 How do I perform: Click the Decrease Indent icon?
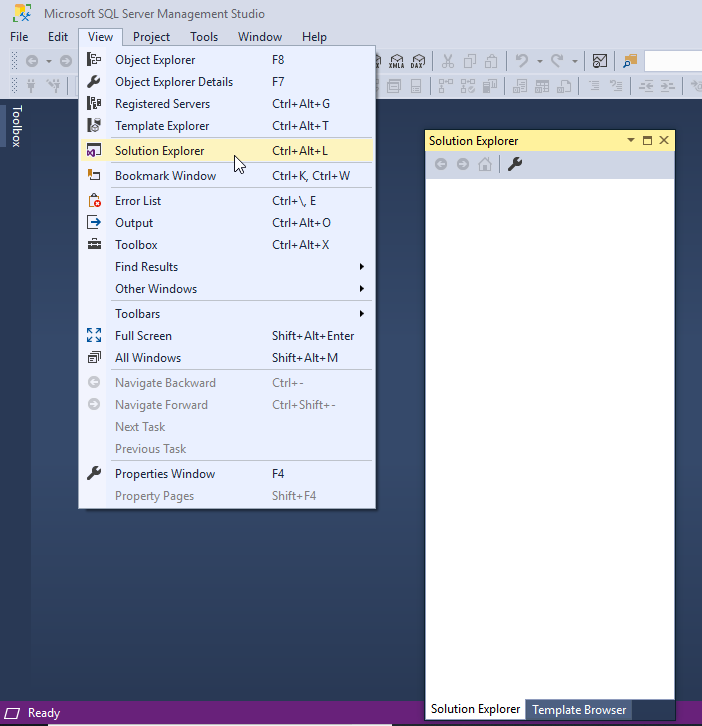click(x=646, y=86)
